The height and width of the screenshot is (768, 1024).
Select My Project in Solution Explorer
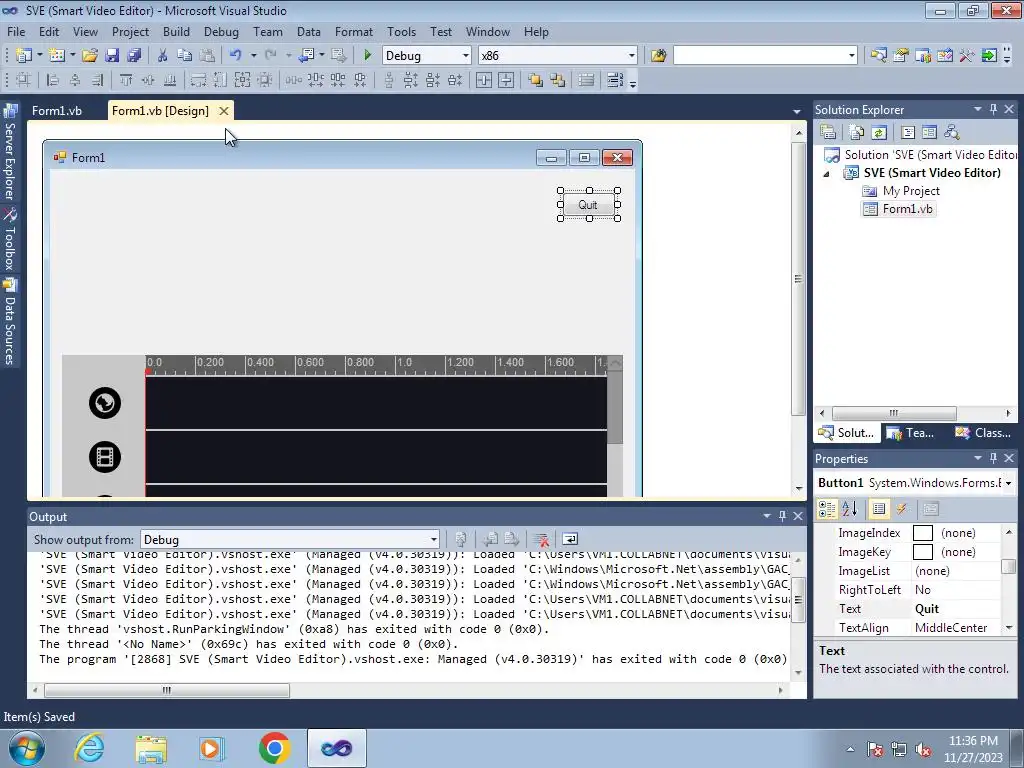[911, 191]
